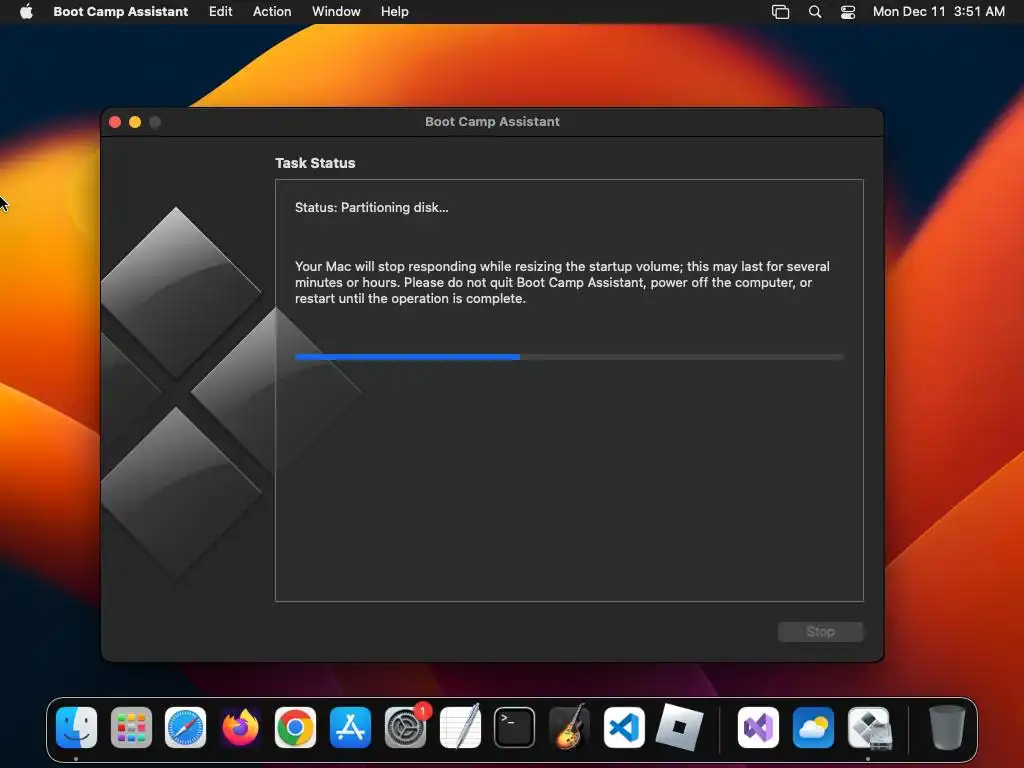Screen dimensions: 1024x768
Task: Open Visual Studio from the Dock
Action: coord(758,728)
